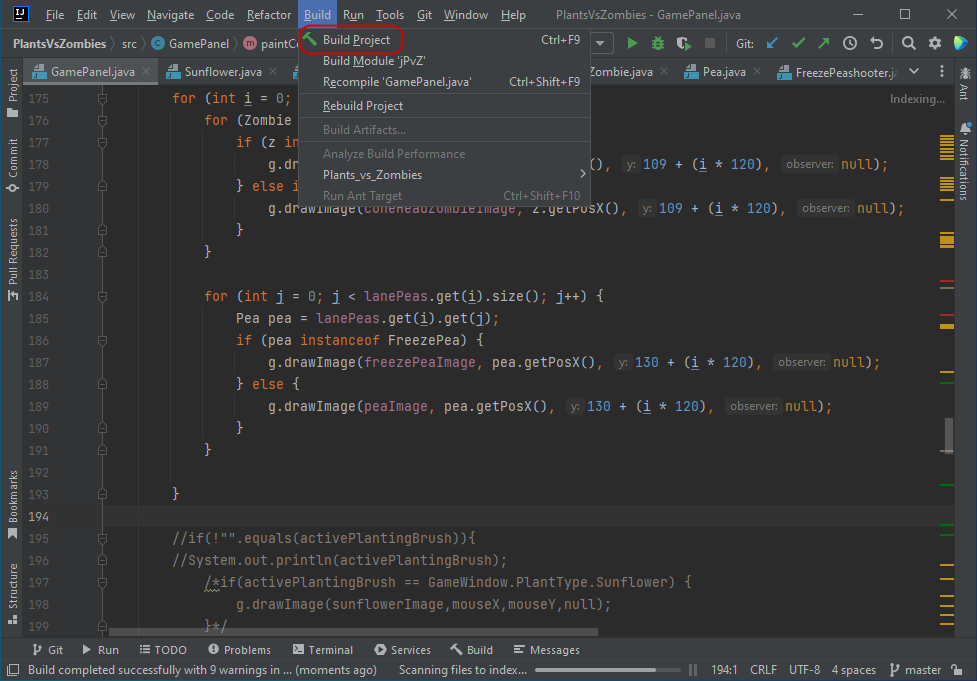The width and height of the screenshot is (977, 681).
Task: Switch to Sunflower.java tab
Action: pyautogui.click(x=222, y=72)
